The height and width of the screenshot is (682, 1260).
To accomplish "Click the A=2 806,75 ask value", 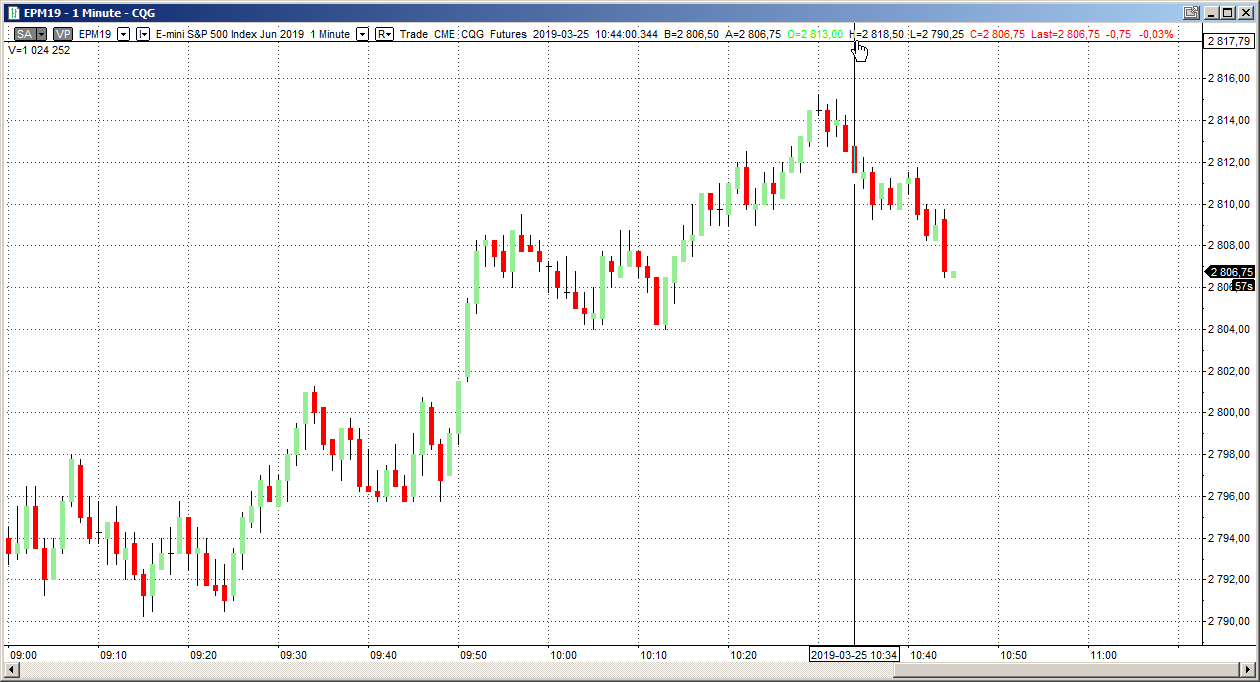I will (753, 34).
